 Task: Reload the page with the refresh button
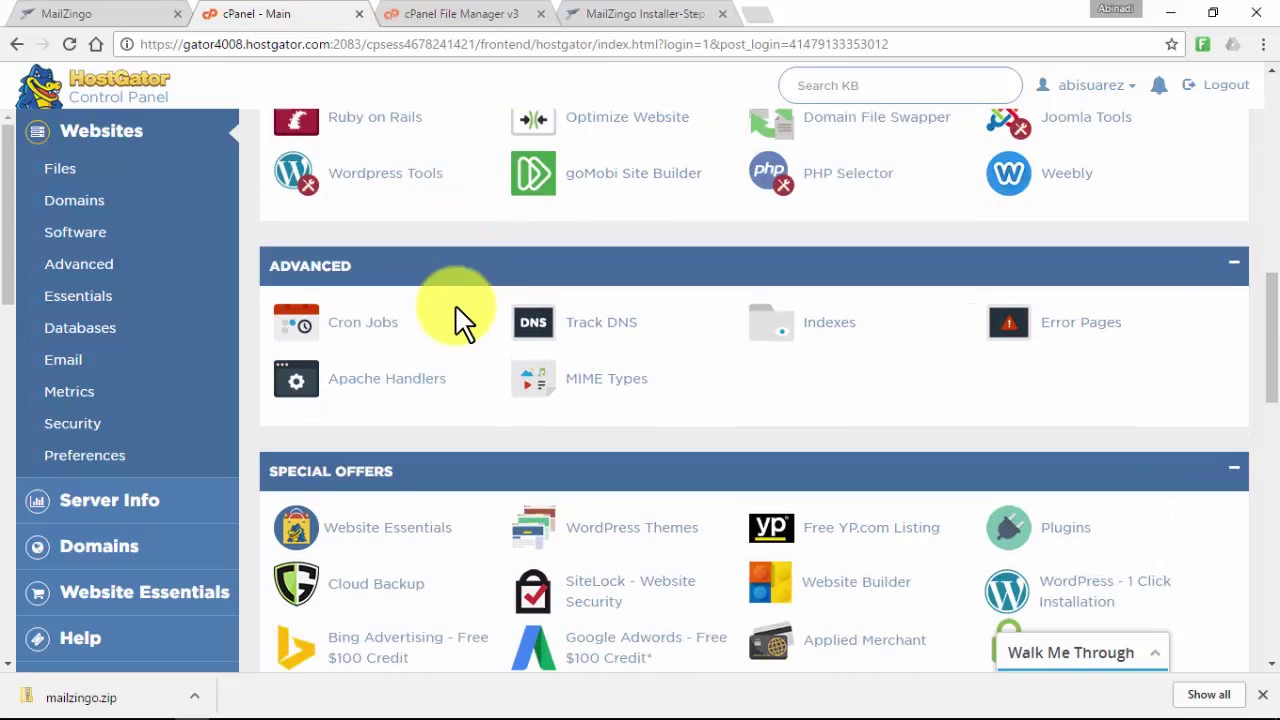[x=69, y=44]
